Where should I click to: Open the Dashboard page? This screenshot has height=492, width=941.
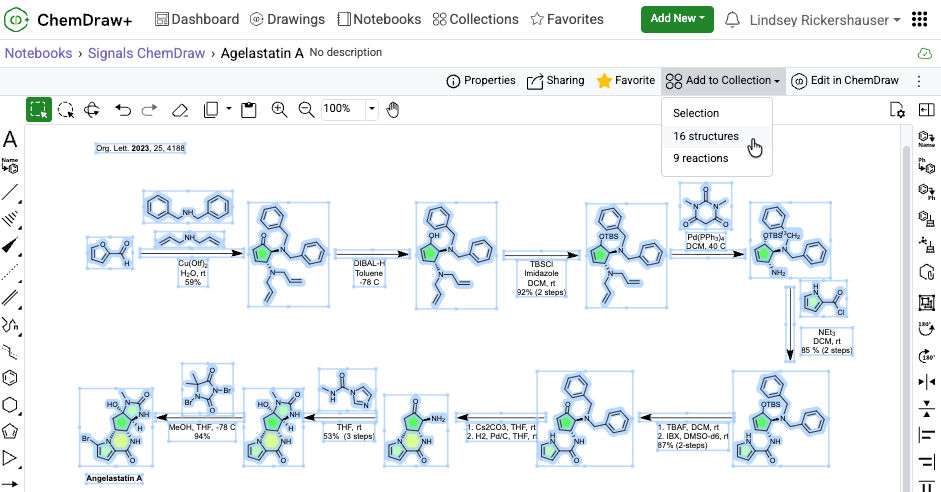coord(197,19)
